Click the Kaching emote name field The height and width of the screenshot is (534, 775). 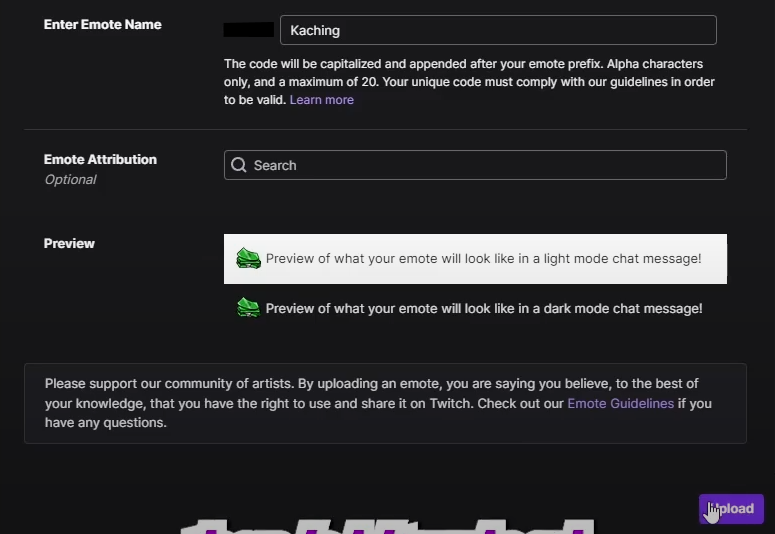click(498, 30)
